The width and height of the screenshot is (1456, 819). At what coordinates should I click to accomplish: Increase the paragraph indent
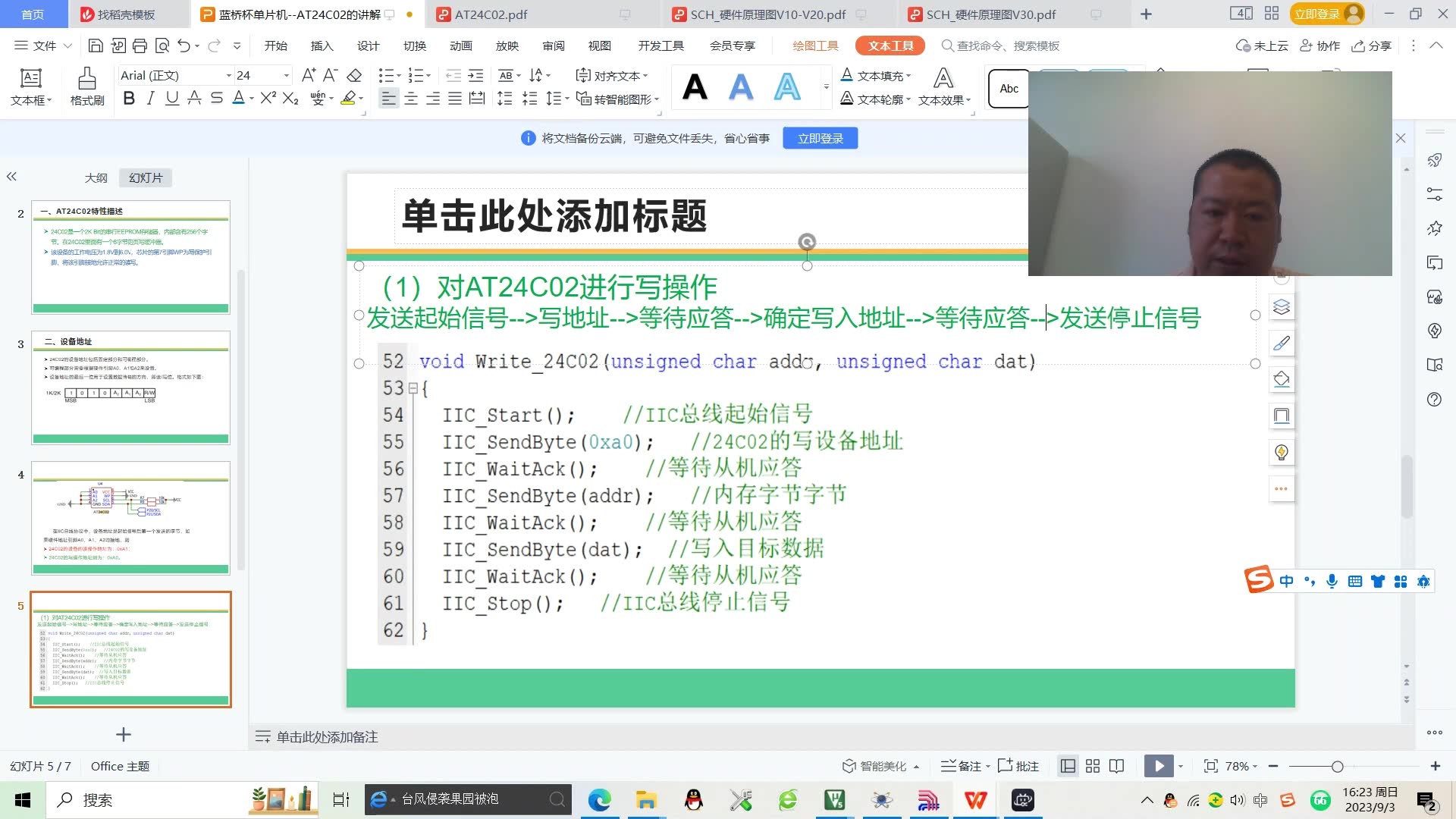[476, 75]
